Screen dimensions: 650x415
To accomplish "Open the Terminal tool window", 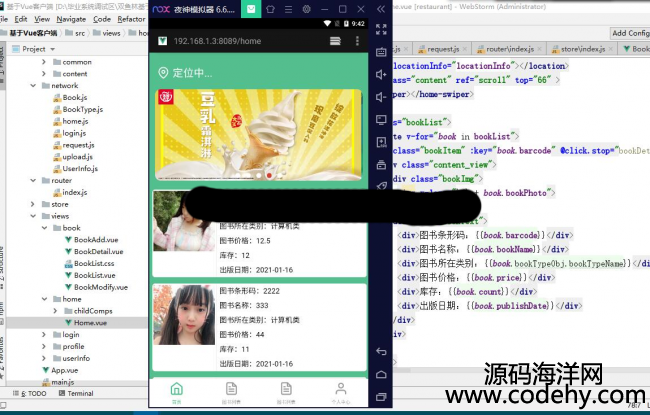I will [x=76, y=393].
